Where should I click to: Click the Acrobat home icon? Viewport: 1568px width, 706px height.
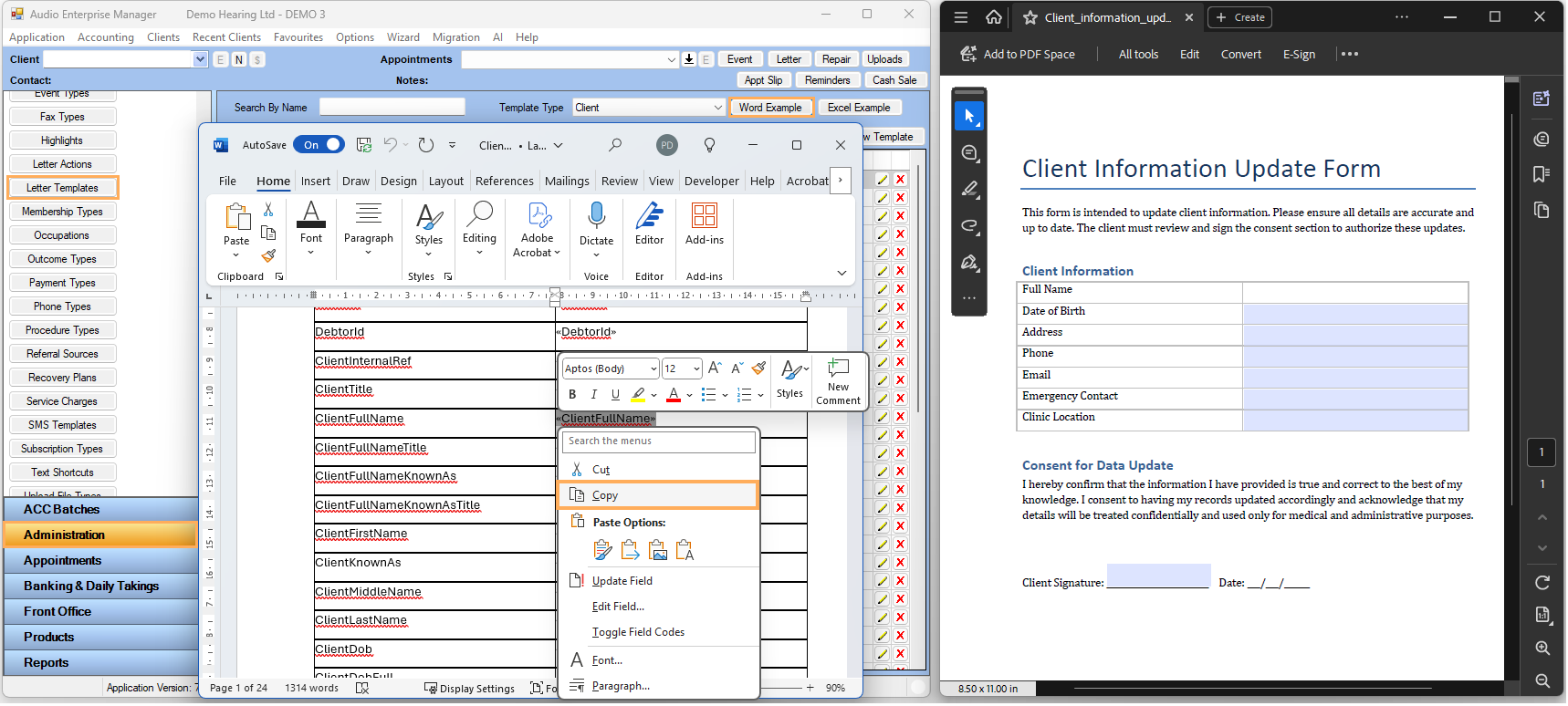[994, 17]
